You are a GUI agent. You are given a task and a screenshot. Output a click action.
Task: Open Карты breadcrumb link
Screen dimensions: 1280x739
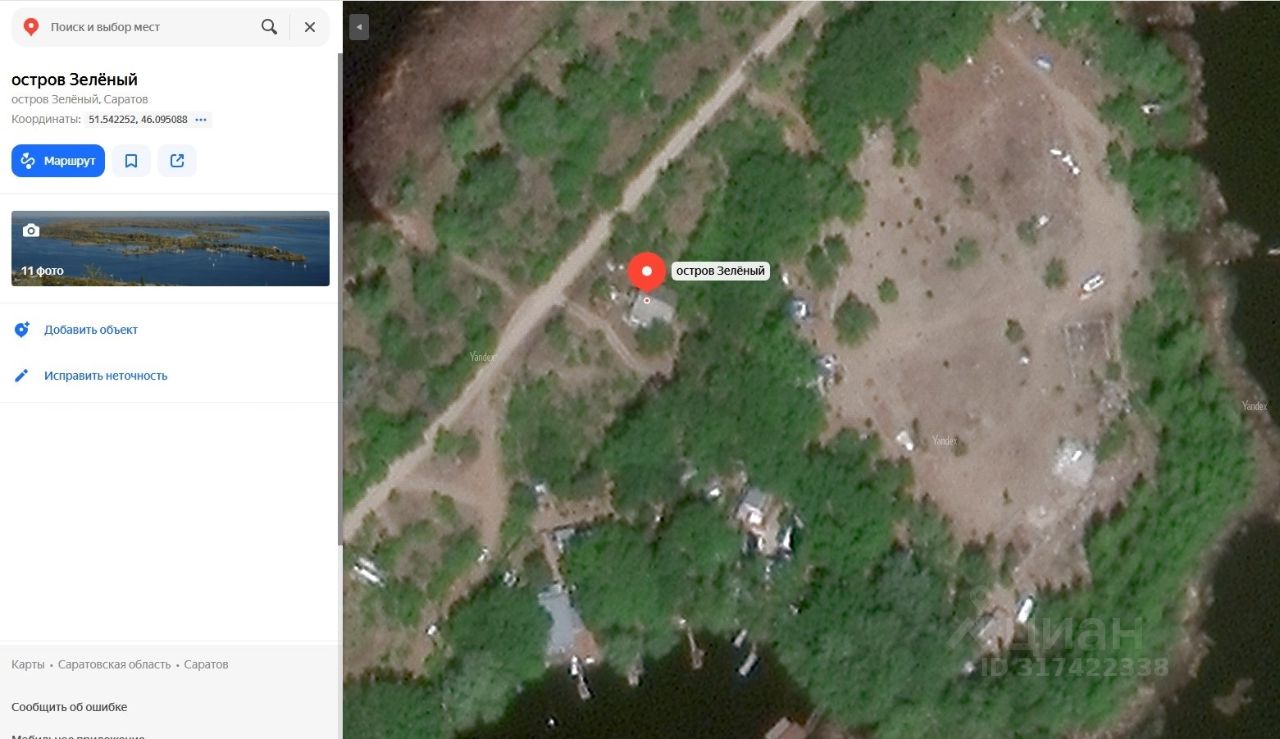pos(28,664)
